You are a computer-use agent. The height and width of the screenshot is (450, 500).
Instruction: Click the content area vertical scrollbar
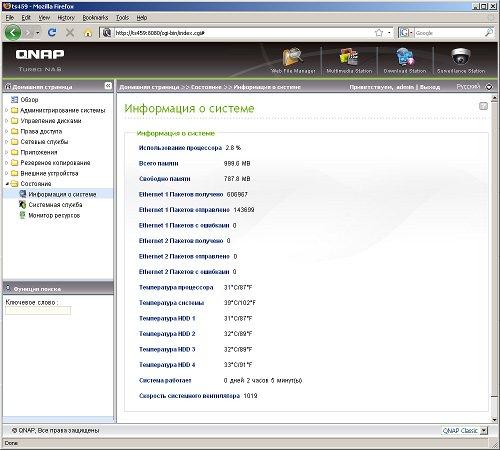click(x=494, y=258)
